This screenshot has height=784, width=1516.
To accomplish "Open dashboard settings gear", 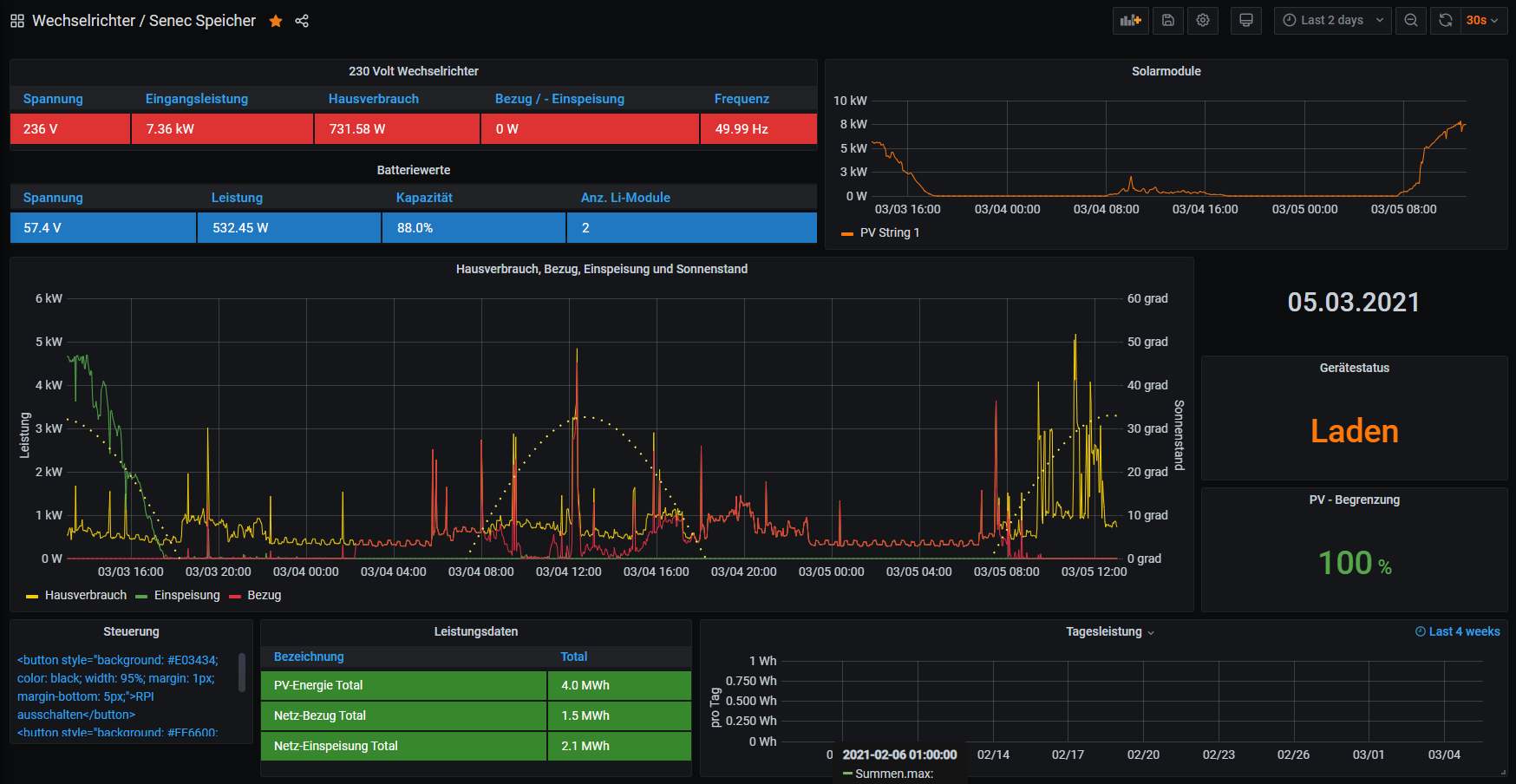I will coord(1203,21).
